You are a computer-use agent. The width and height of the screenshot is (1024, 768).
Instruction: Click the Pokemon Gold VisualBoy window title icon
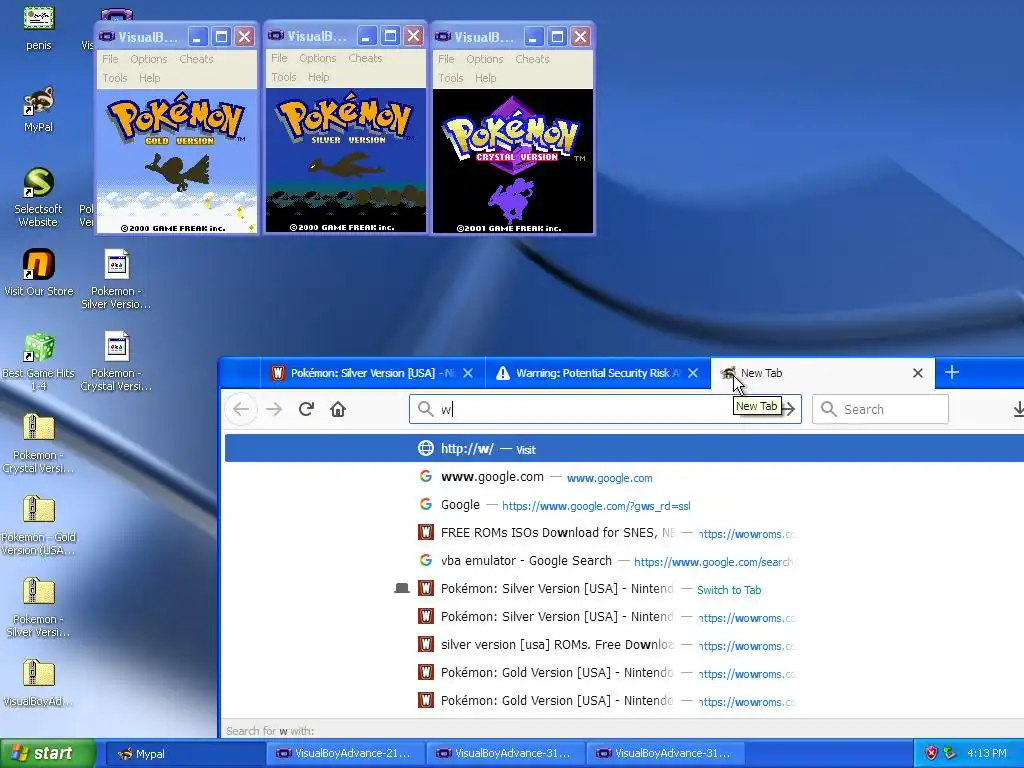click(107, 37)
